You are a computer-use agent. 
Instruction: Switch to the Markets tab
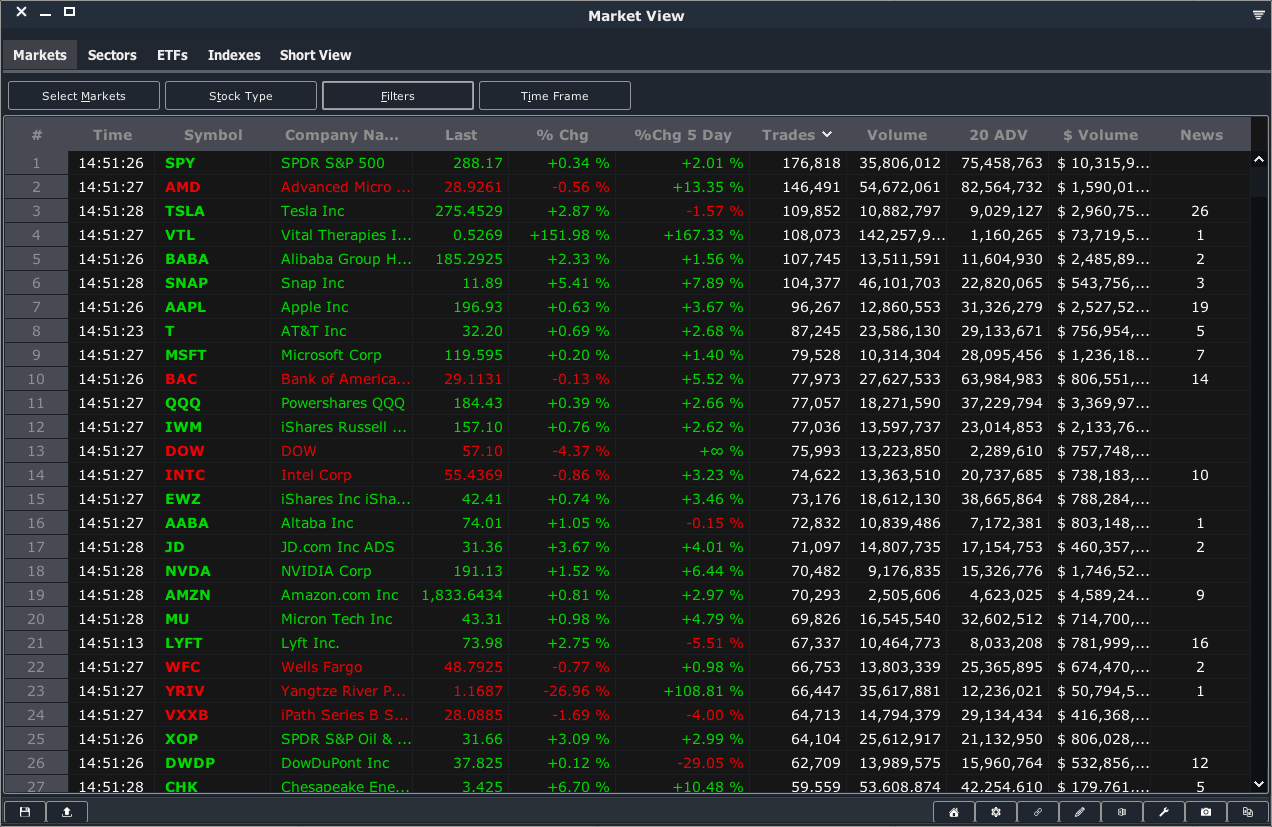(40, 55)
